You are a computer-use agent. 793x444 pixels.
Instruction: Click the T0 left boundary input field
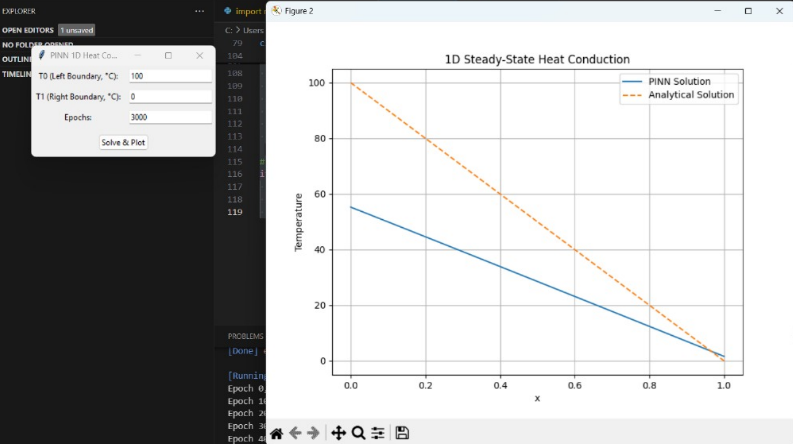tap(170, 76)
